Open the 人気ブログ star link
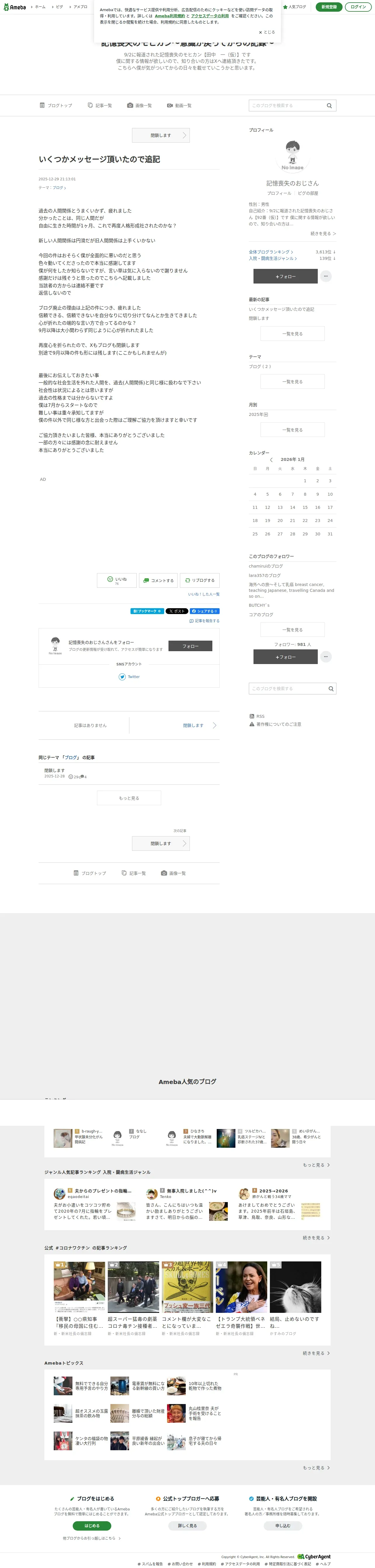The height and width of the screenshot is (1568, 375). [x=294, y=7]
